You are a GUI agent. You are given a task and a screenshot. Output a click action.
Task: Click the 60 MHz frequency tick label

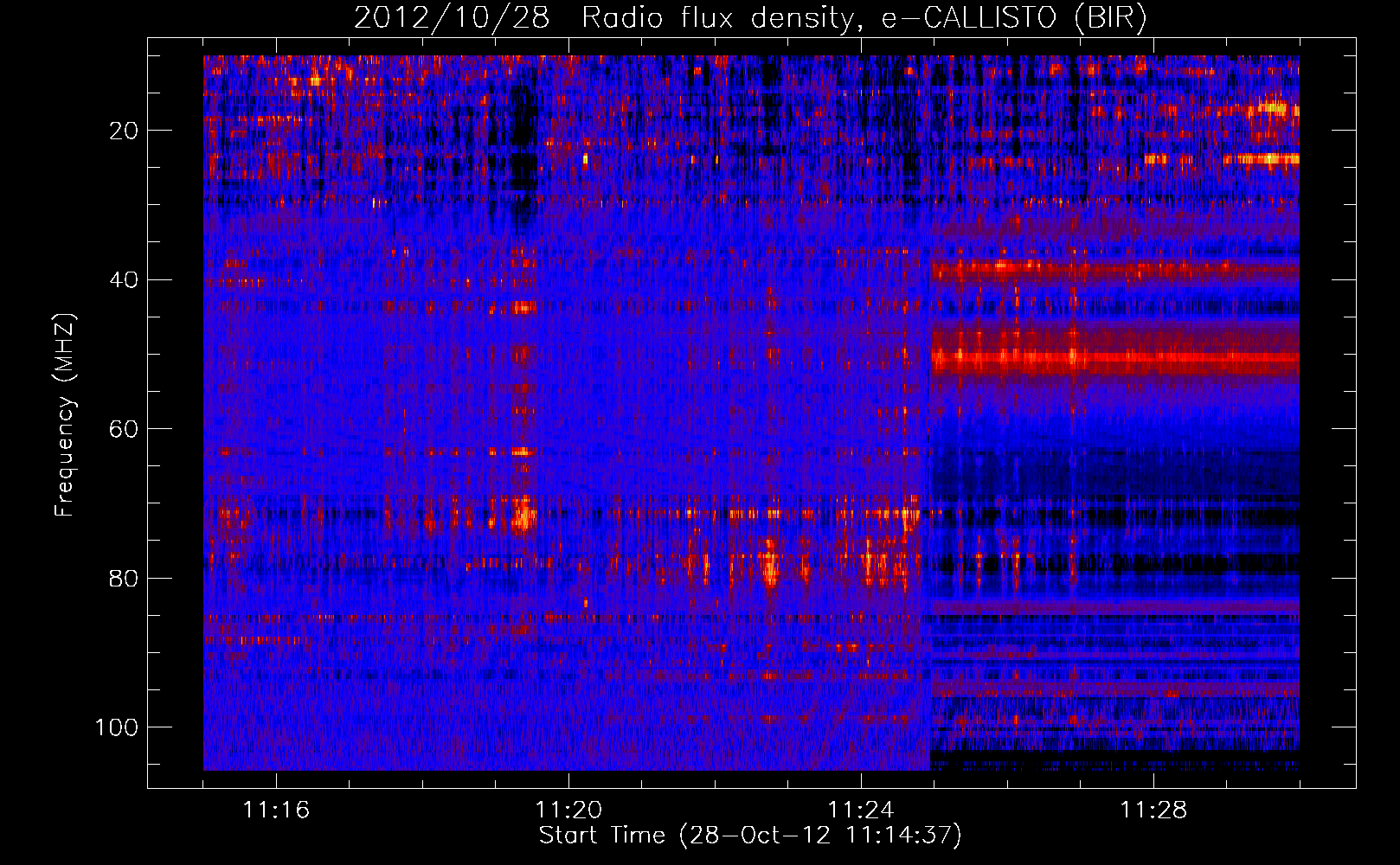tap(125, 429)
